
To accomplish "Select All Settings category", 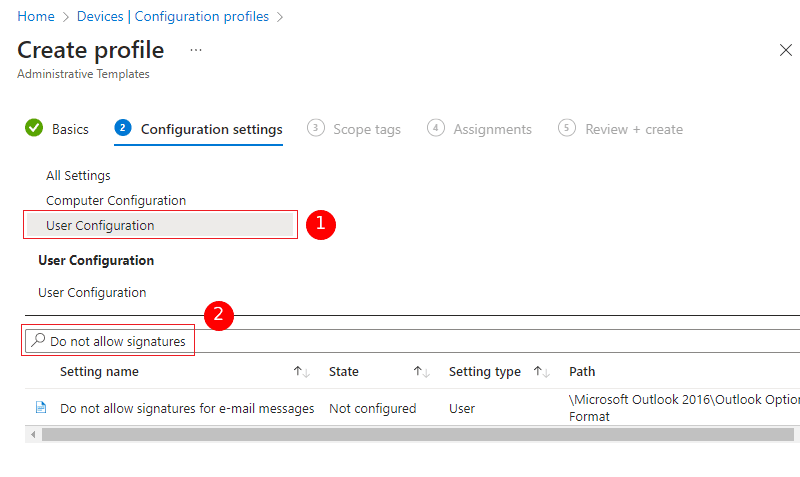I will (x=78, y=176).
